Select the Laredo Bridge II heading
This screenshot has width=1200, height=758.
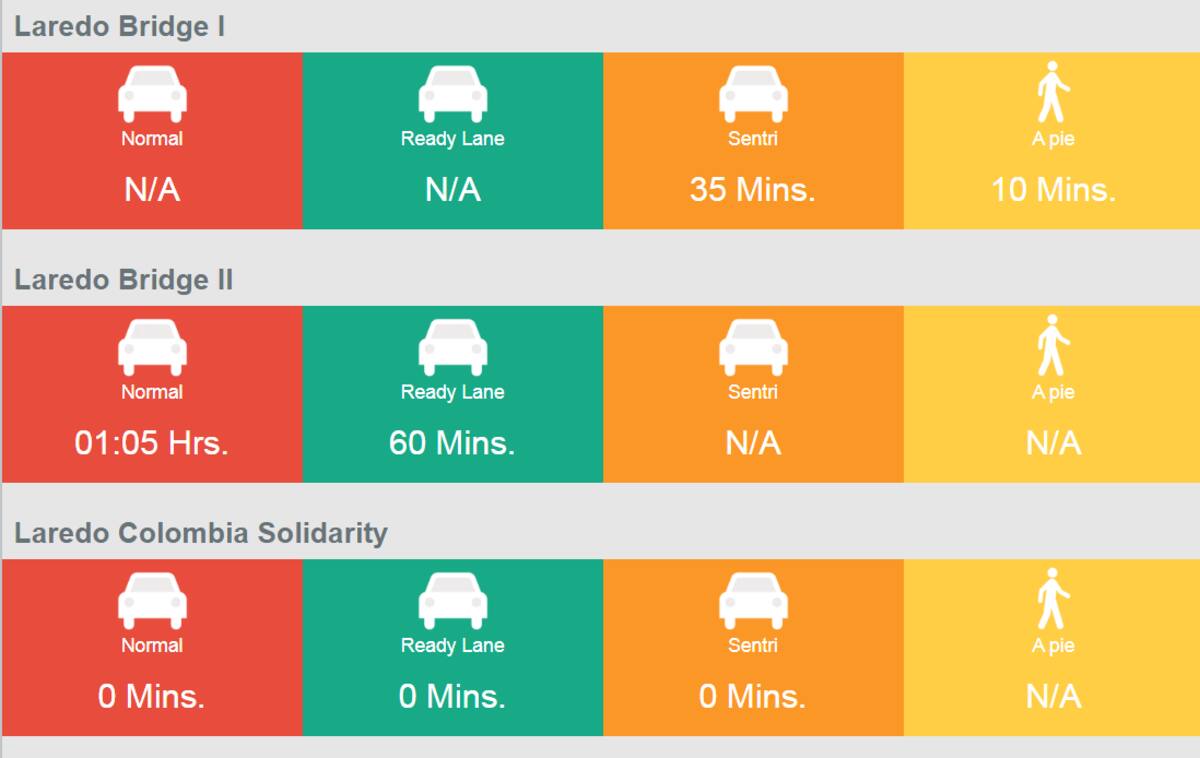click(124, 280)
